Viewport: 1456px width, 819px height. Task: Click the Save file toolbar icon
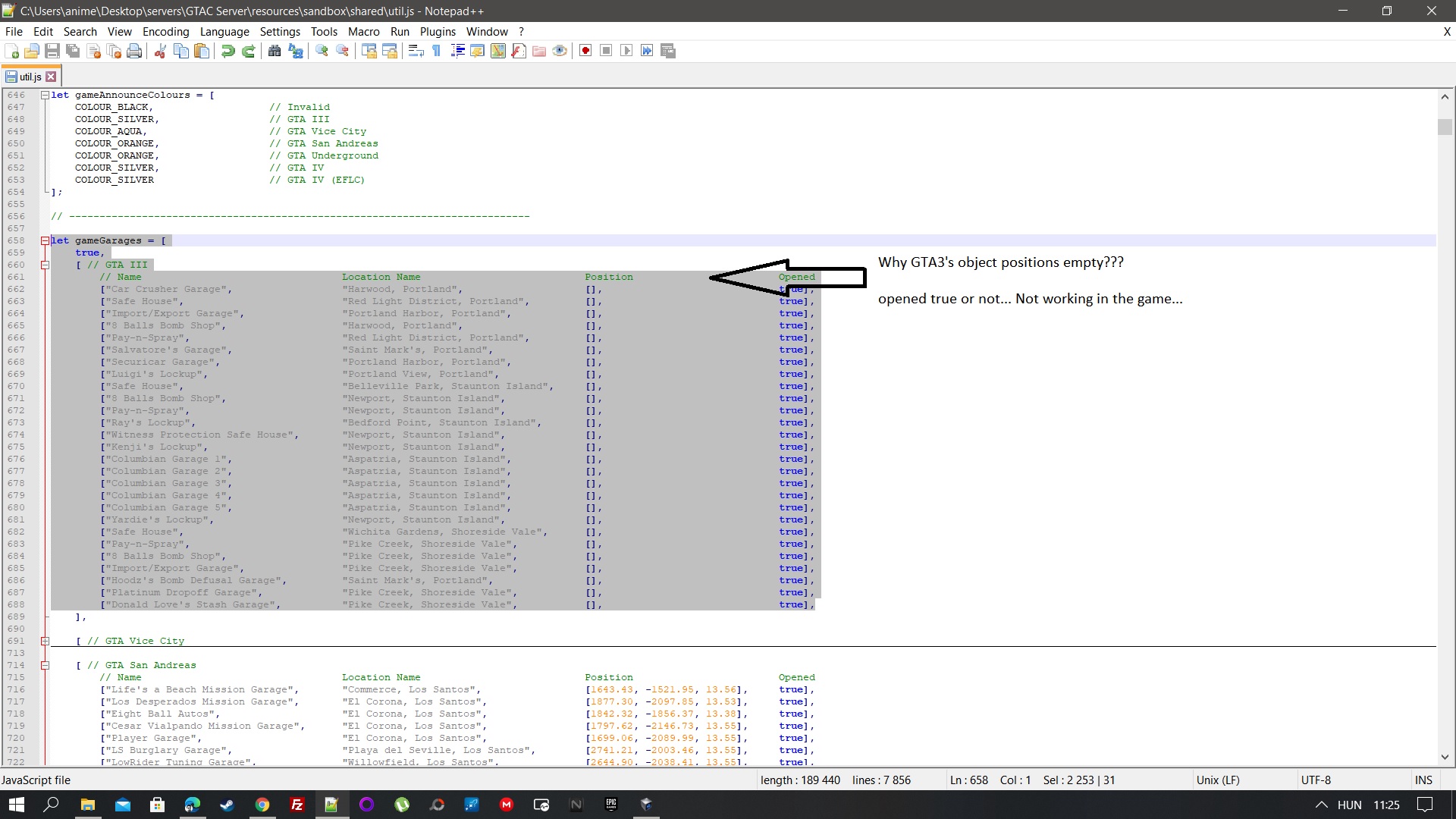click(x=52, y=51)
